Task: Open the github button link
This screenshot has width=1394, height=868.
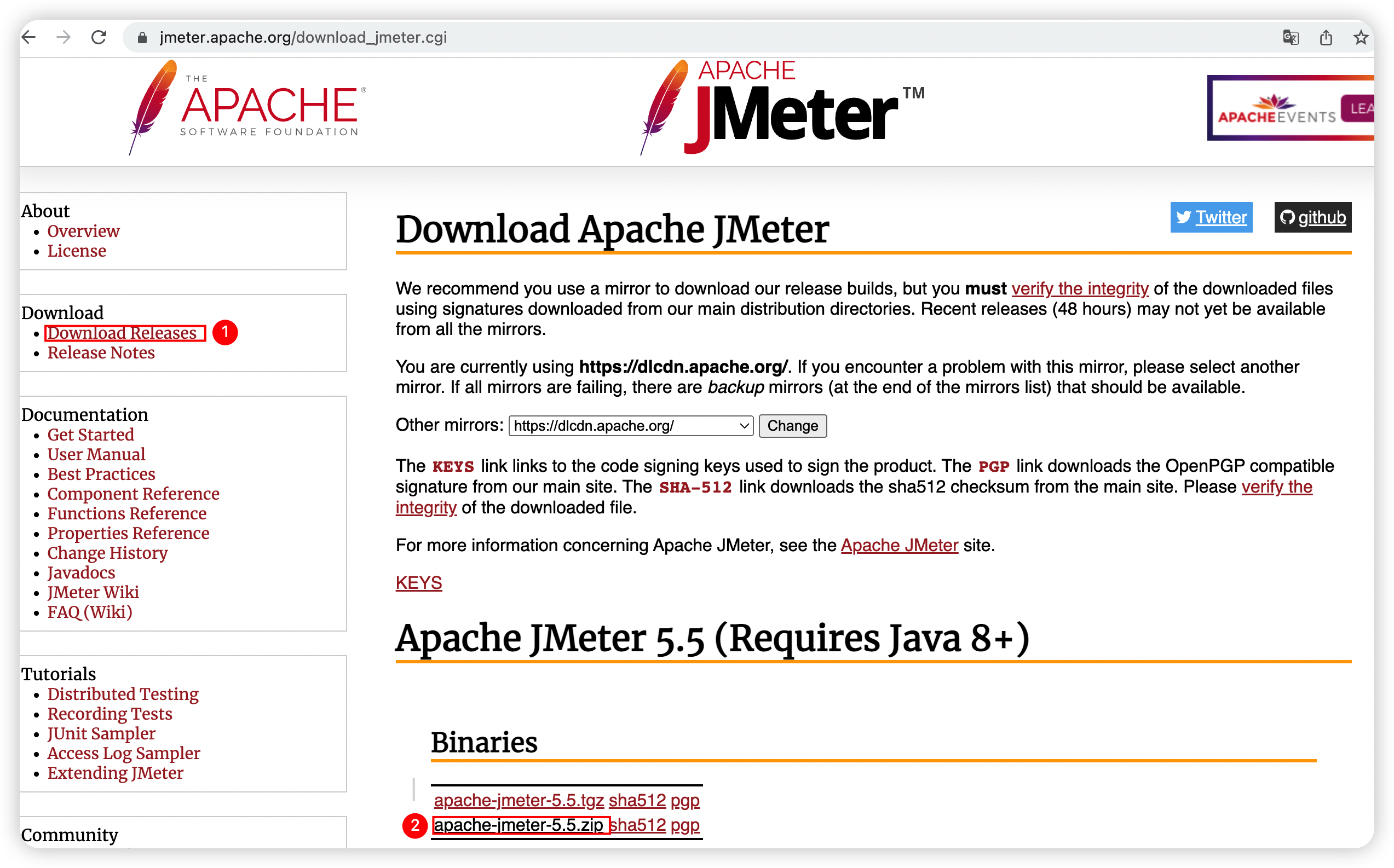Action: point(1312,218)
